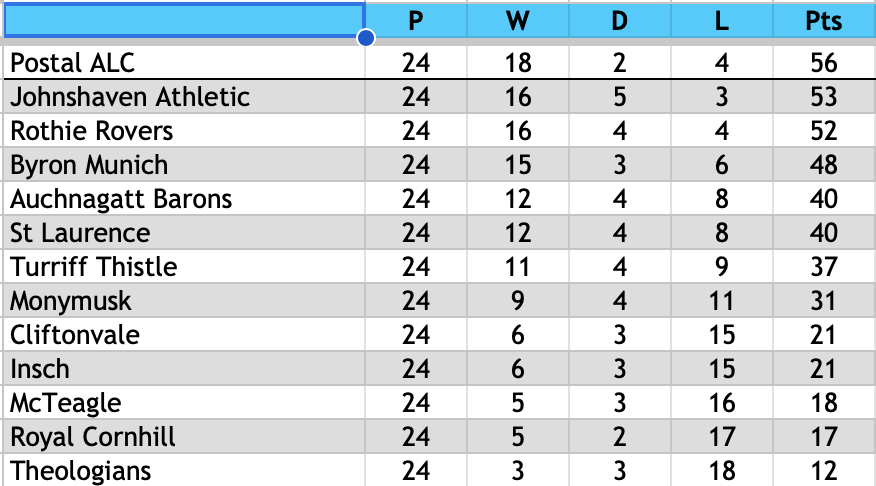Select the Byron Munich cell

click(x=184, y=165)
